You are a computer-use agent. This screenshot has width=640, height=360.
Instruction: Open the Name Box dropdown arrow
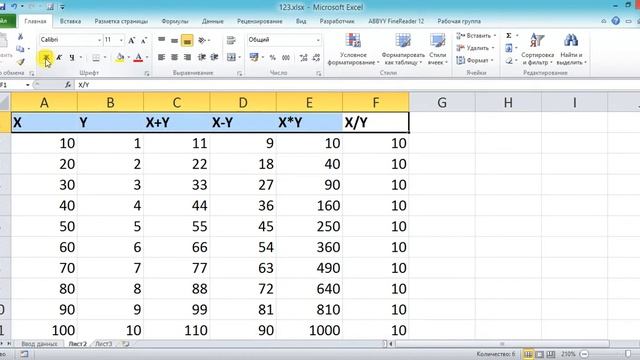(x=27, y=85)
